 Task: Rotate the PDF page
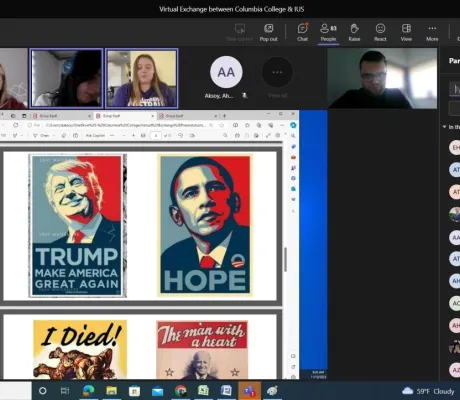pos(181,135)
